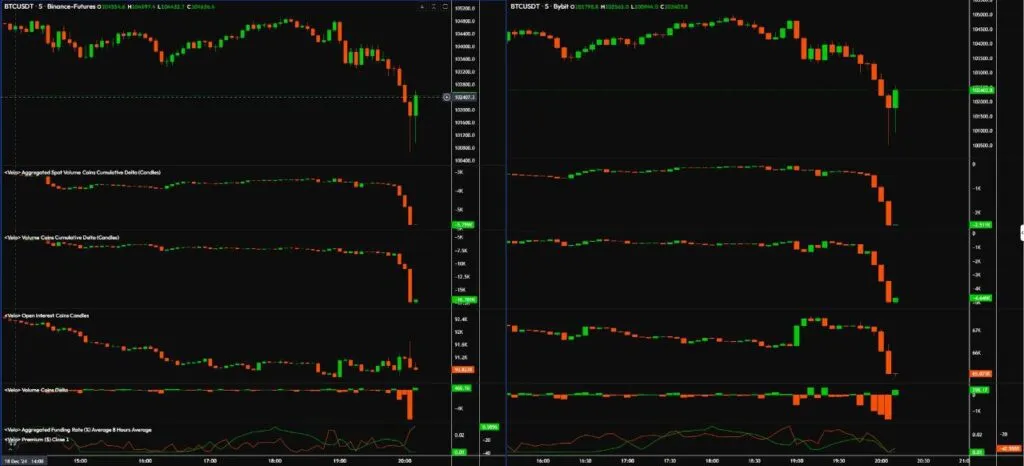Viewport: 1024px width, 466px height.
Task: Click the Binance-Futures open price value after O
Action: point(113,7)
